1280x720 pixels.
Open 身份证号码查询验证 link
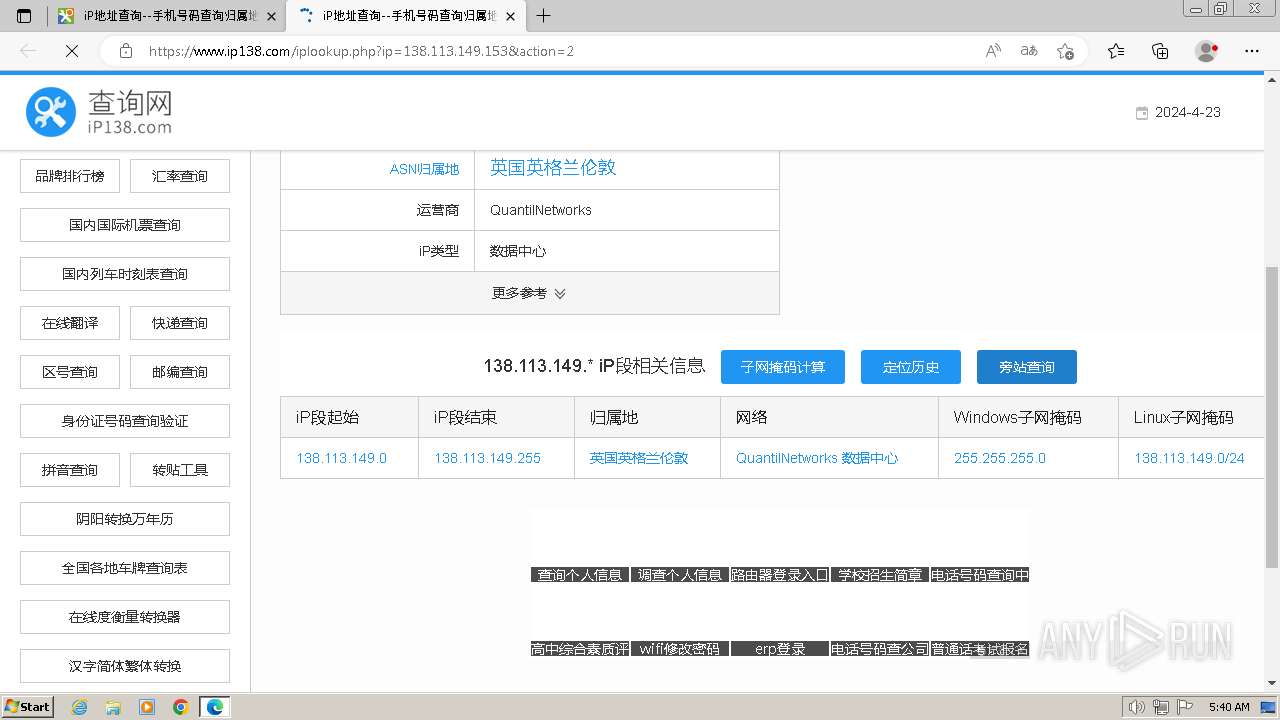[125, 421]
